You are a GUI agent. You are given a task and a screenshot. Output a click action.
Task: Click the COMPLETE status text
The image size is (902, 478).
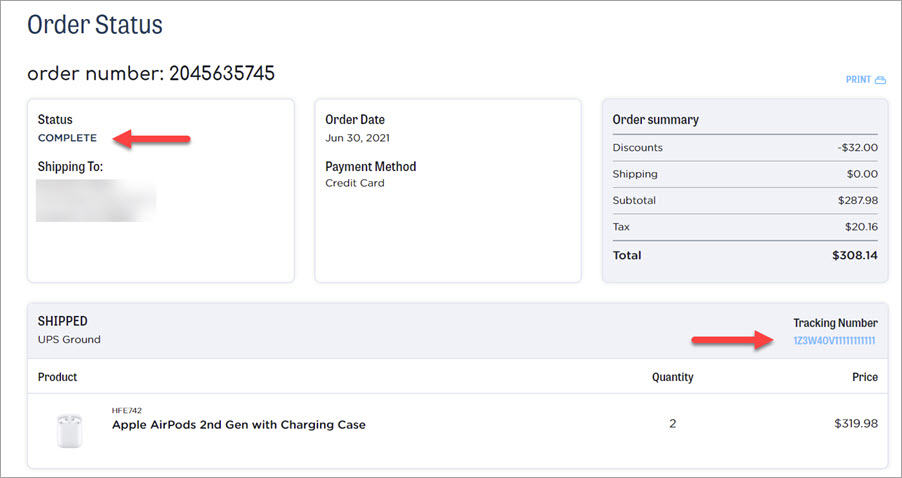67,138
